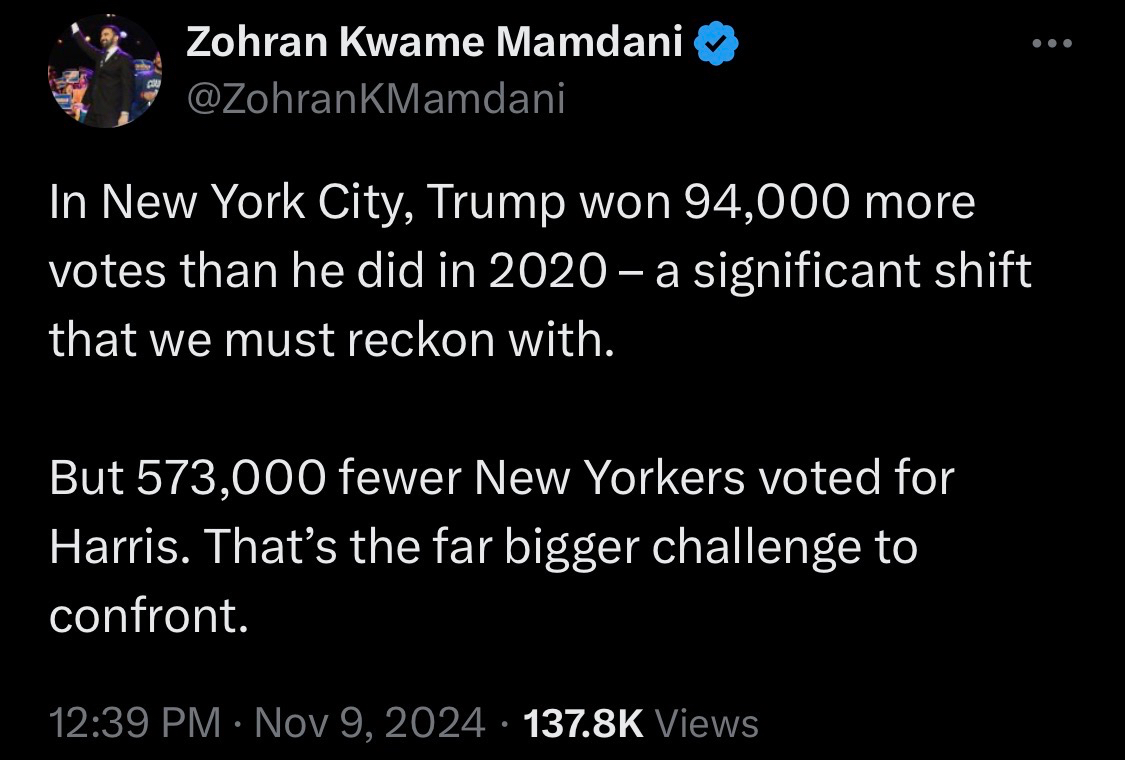Open Zohran Mamdani's profile picture
Screen dimensions: 1125x760
click(x=104, y=70)
